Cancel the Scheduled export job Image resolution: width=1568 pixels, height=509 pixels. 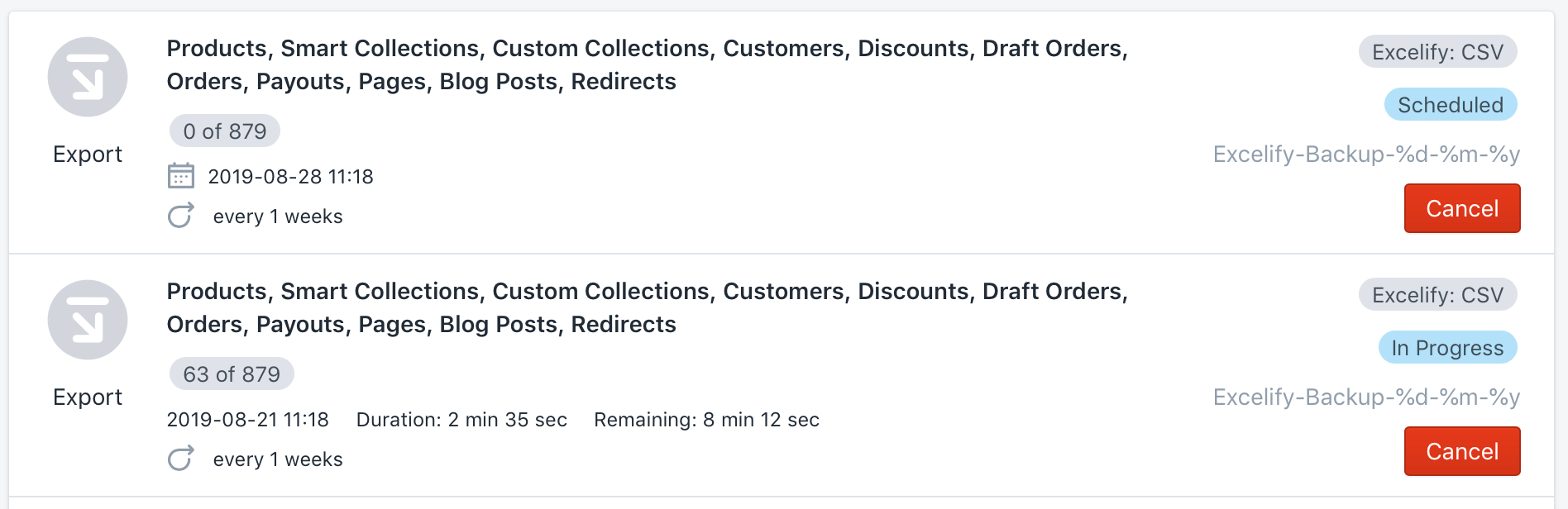coord(1462,208)
